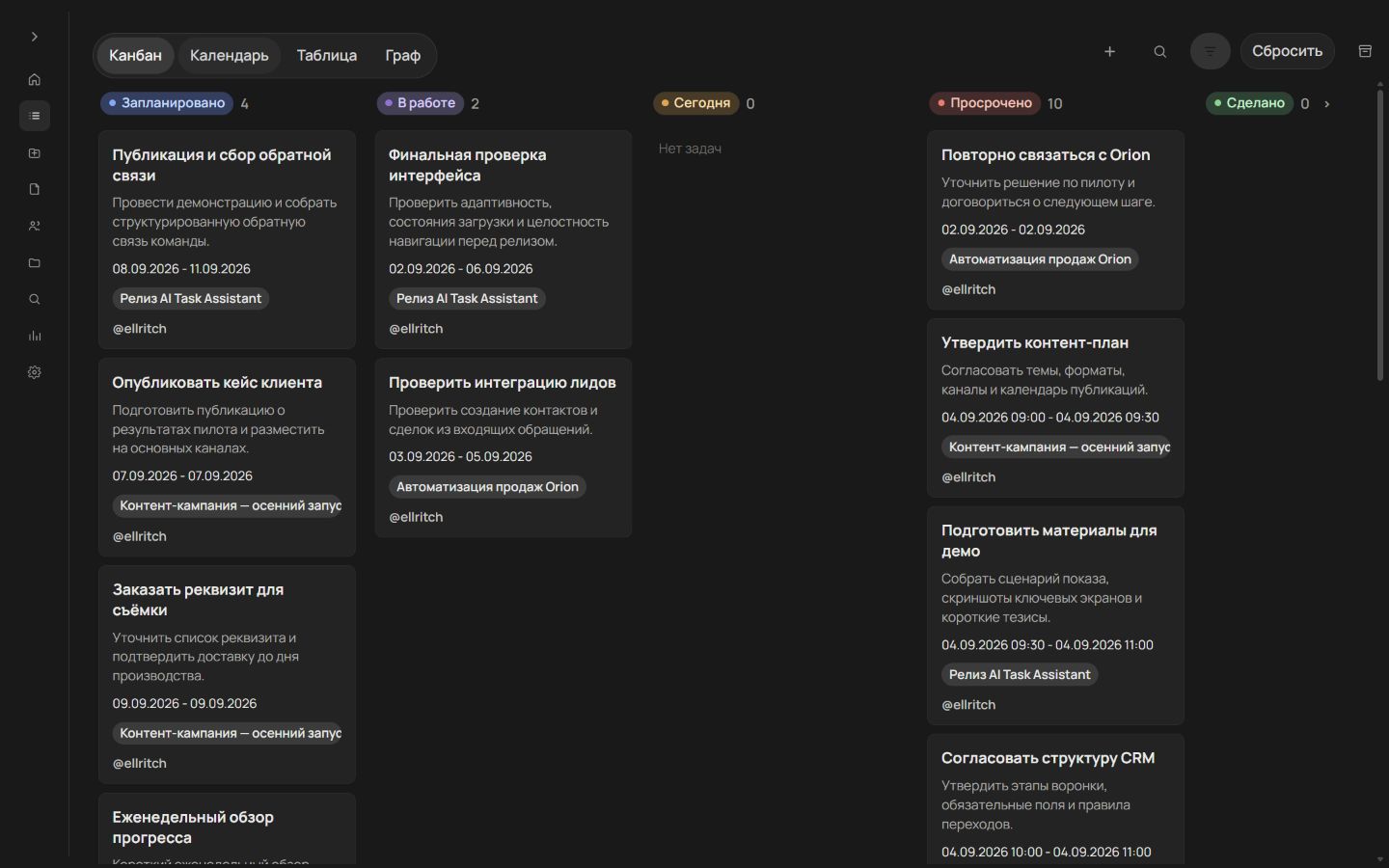Switch to the Таблица tab
This screenshot has height=868, width=1389.
(x=327, y=55)
